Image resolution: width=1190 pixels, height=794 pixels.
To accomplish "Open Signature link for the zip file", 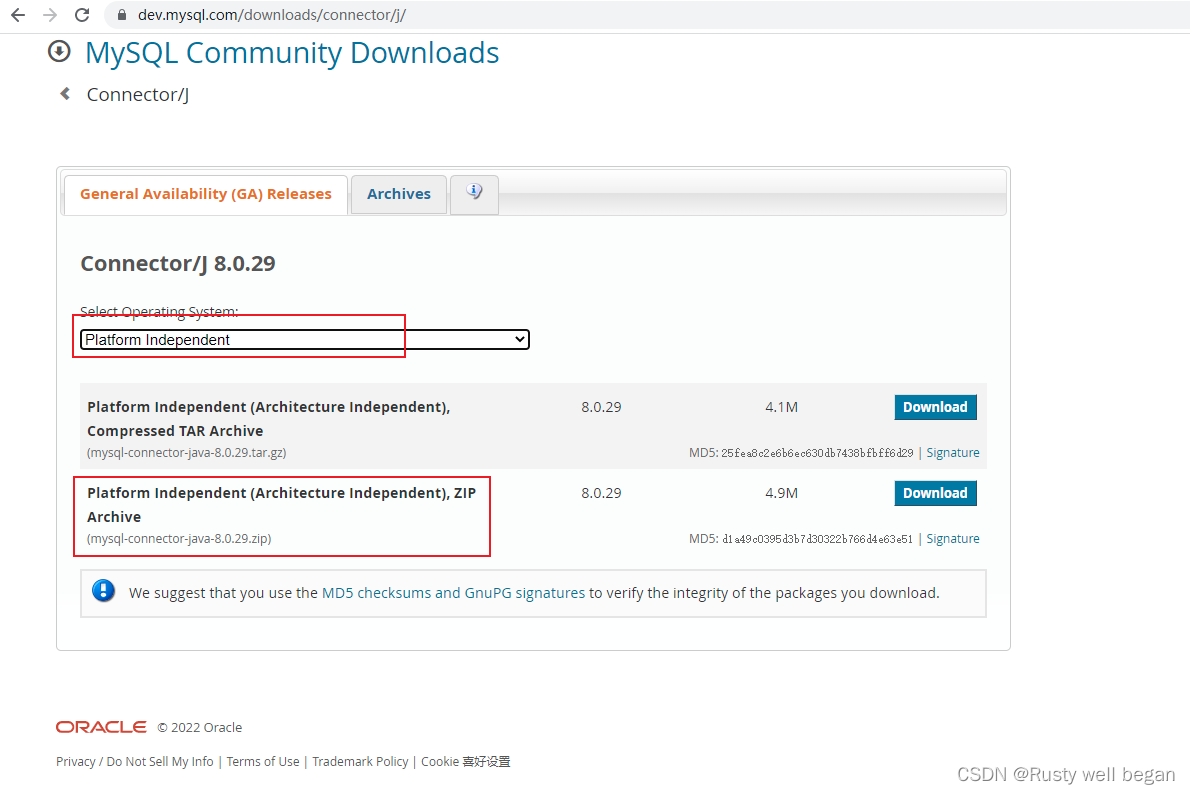I will coord(952,538).
